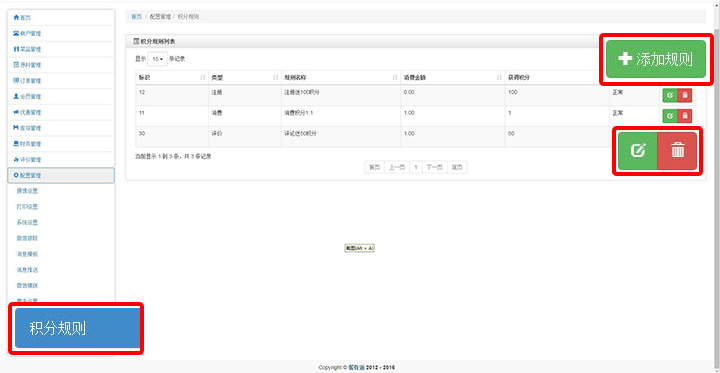Open 会员管理 in the sidebar
Screen dimensions: 720x373
(x=61, y=97)
